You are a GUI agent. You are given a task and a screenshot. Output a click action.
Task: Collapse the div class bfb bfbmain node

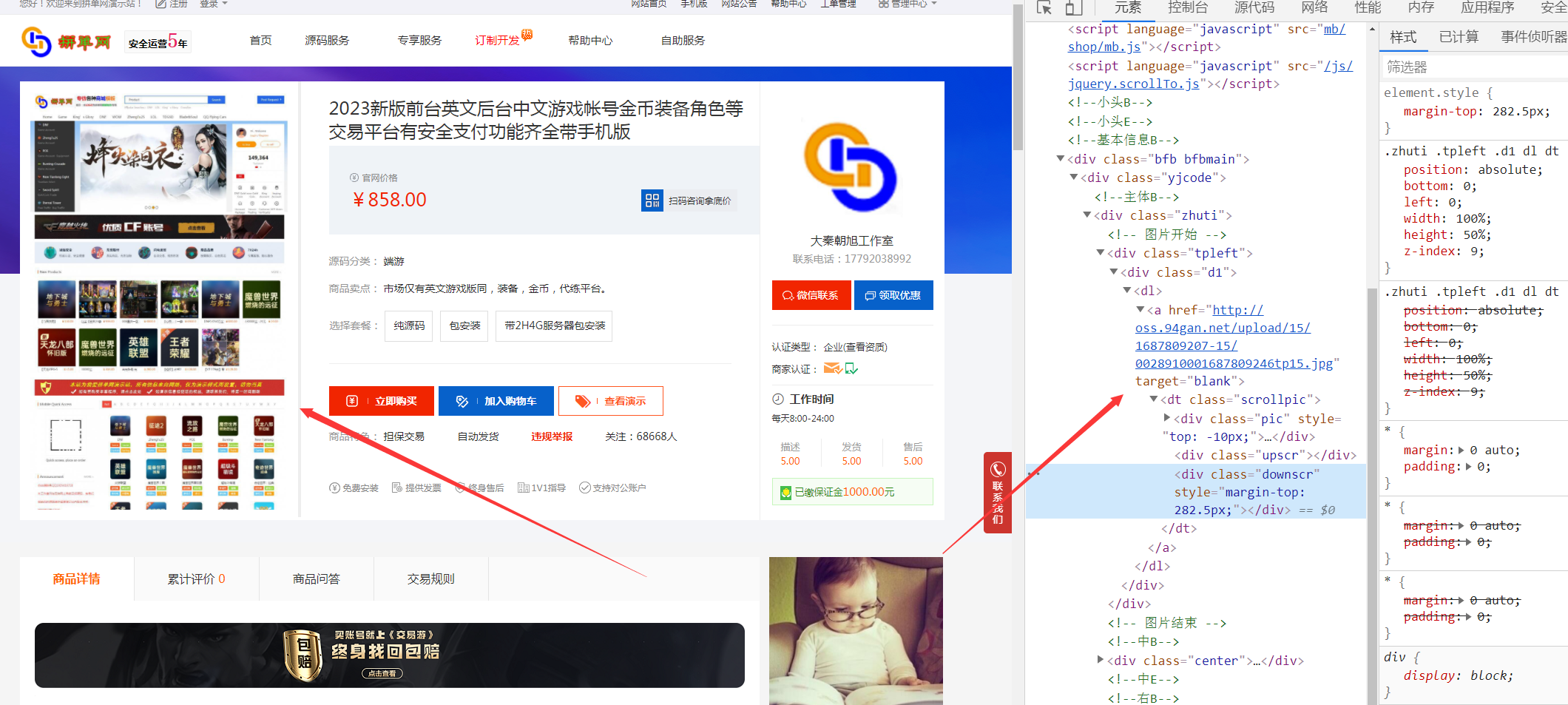tap(1060, 159)
